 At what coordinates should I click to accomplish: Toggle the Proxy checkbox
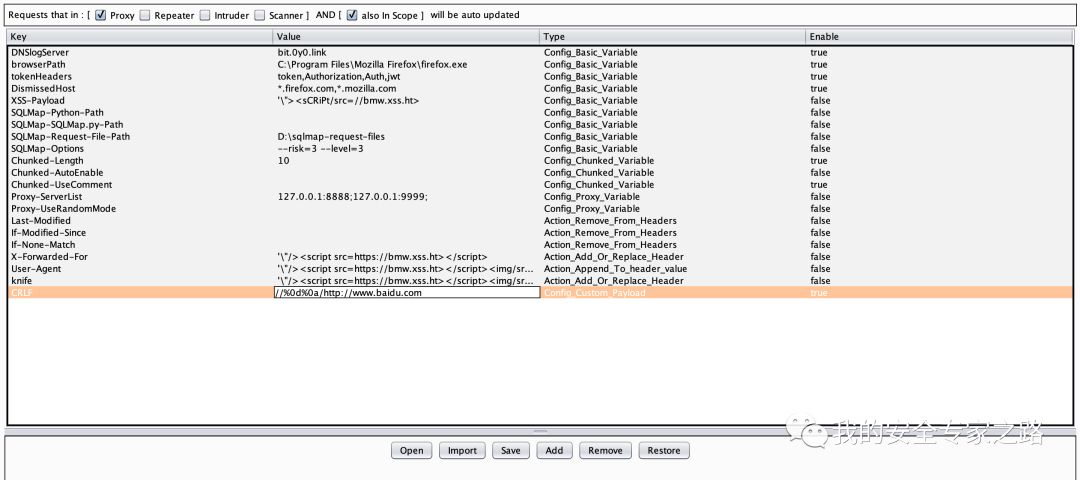[101, 15]
